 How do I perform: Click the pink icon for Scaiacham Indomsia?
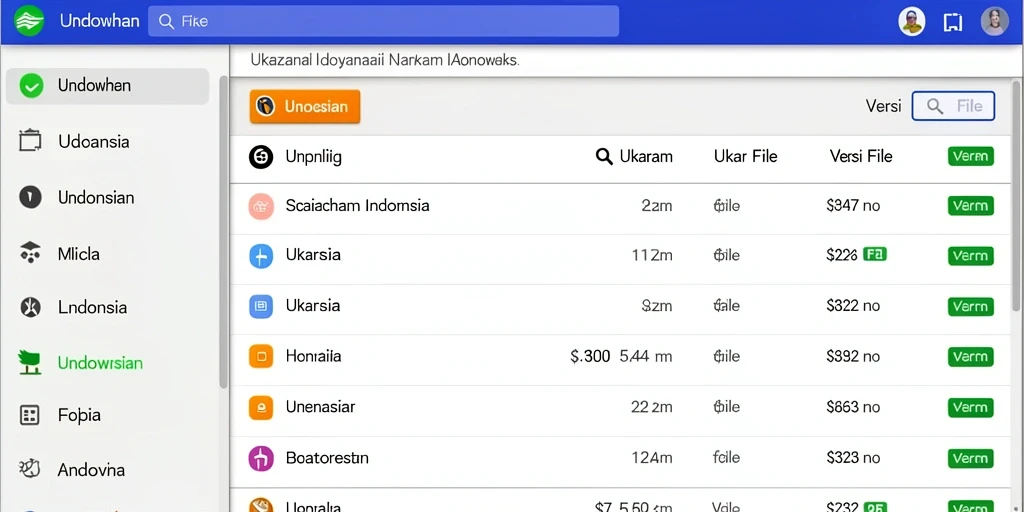point(261,206)
